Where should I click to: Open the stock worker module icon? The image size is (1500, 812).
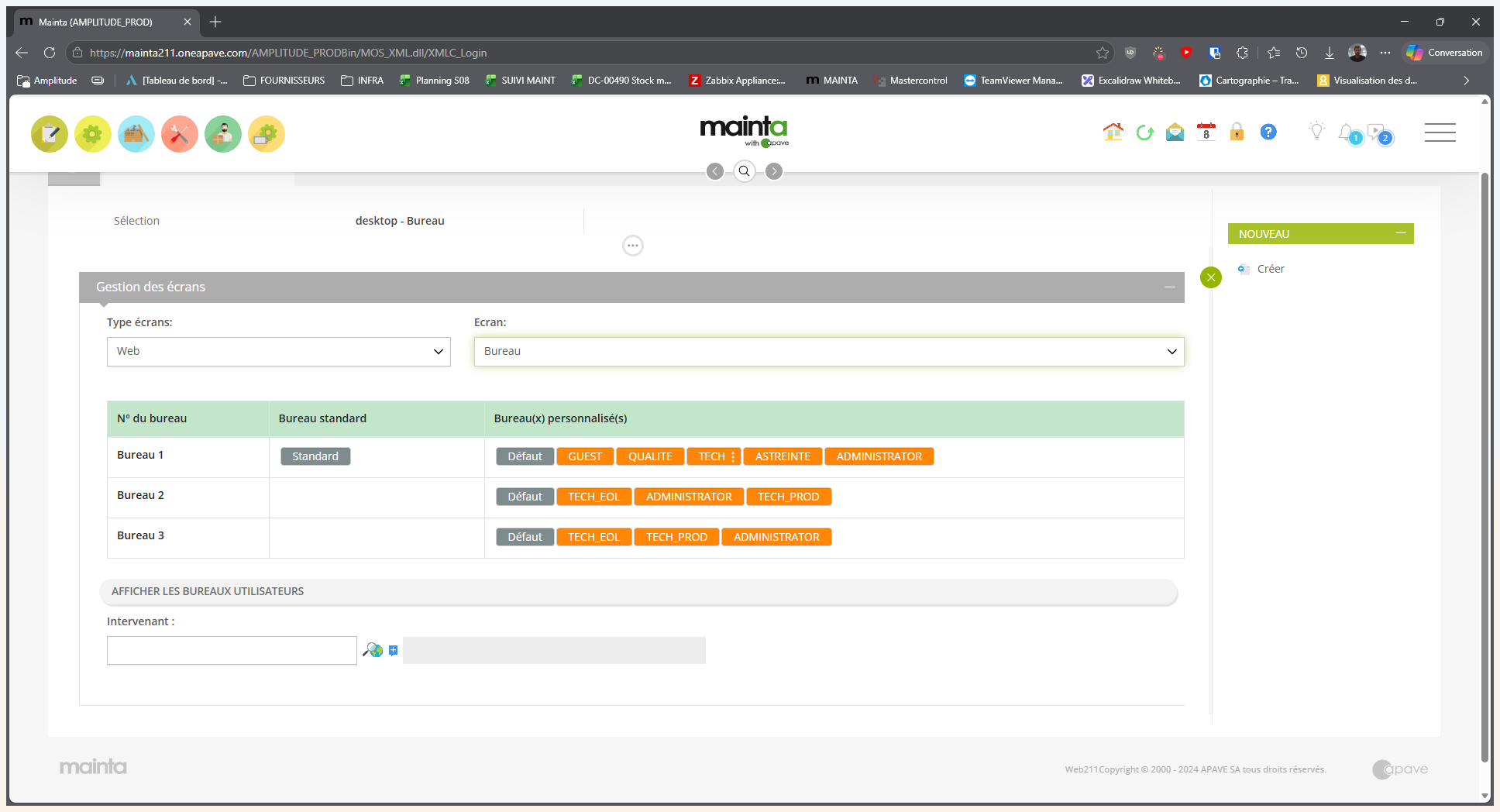223,134
